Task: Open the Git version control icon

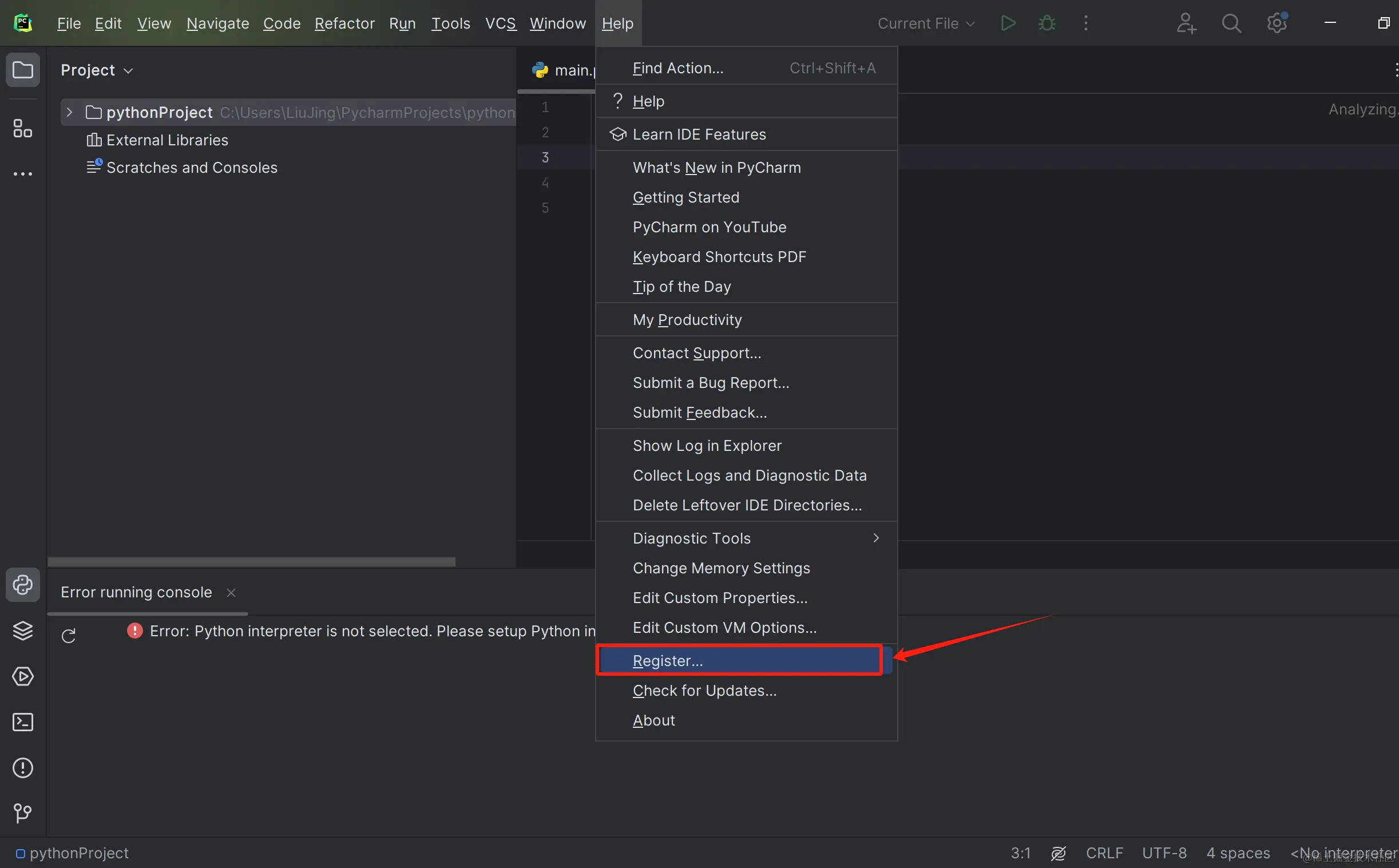Action: click(22, 813)
